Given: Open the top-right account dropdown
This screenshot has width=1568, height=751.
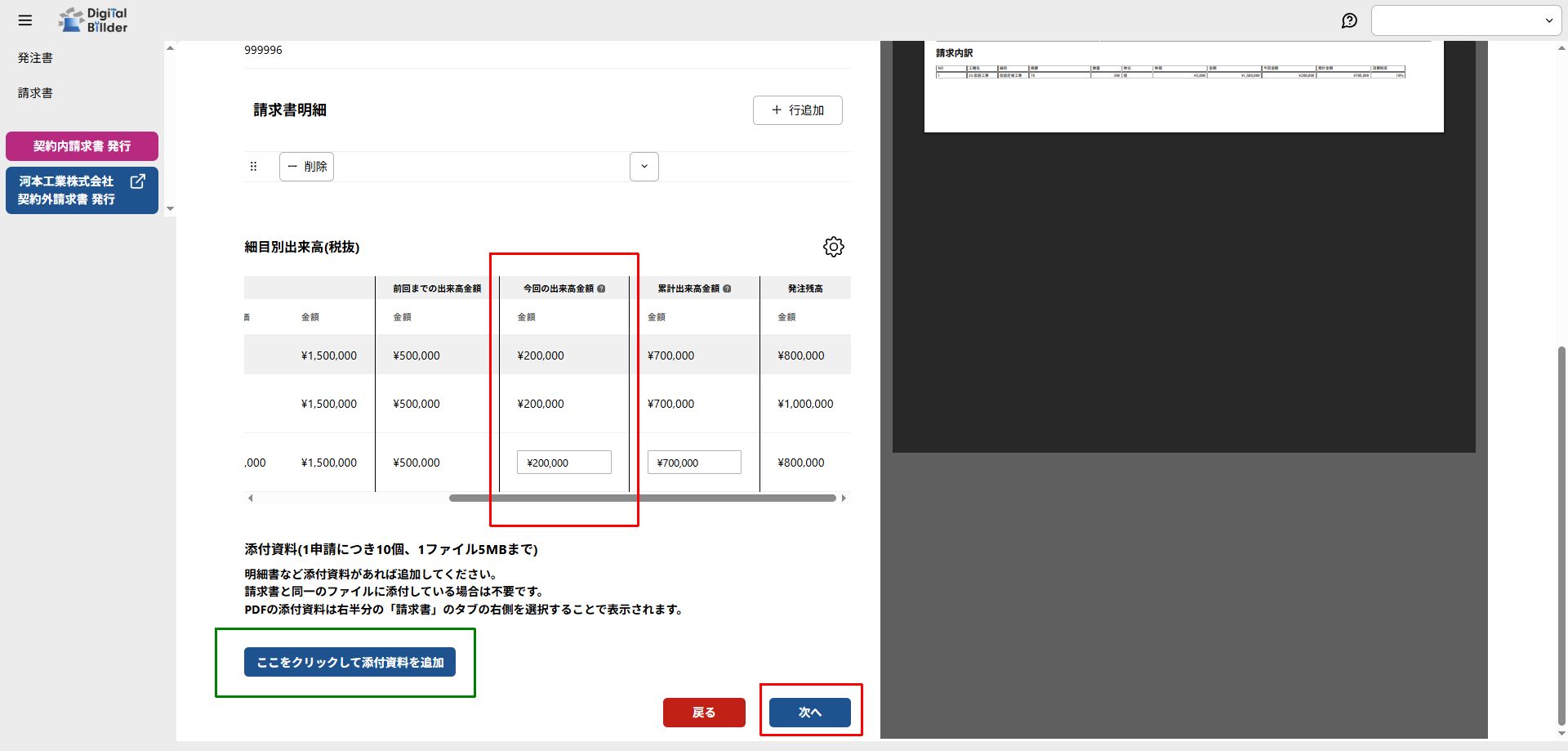Looking at the screenshot, I should (x=1466, y=20).
